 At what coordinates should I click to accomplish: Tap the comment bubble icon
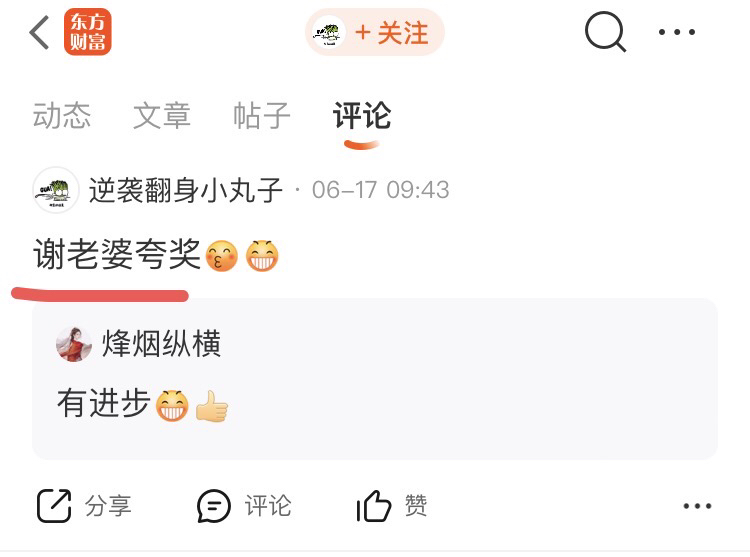pyautogui.click(x=214, y=505)
